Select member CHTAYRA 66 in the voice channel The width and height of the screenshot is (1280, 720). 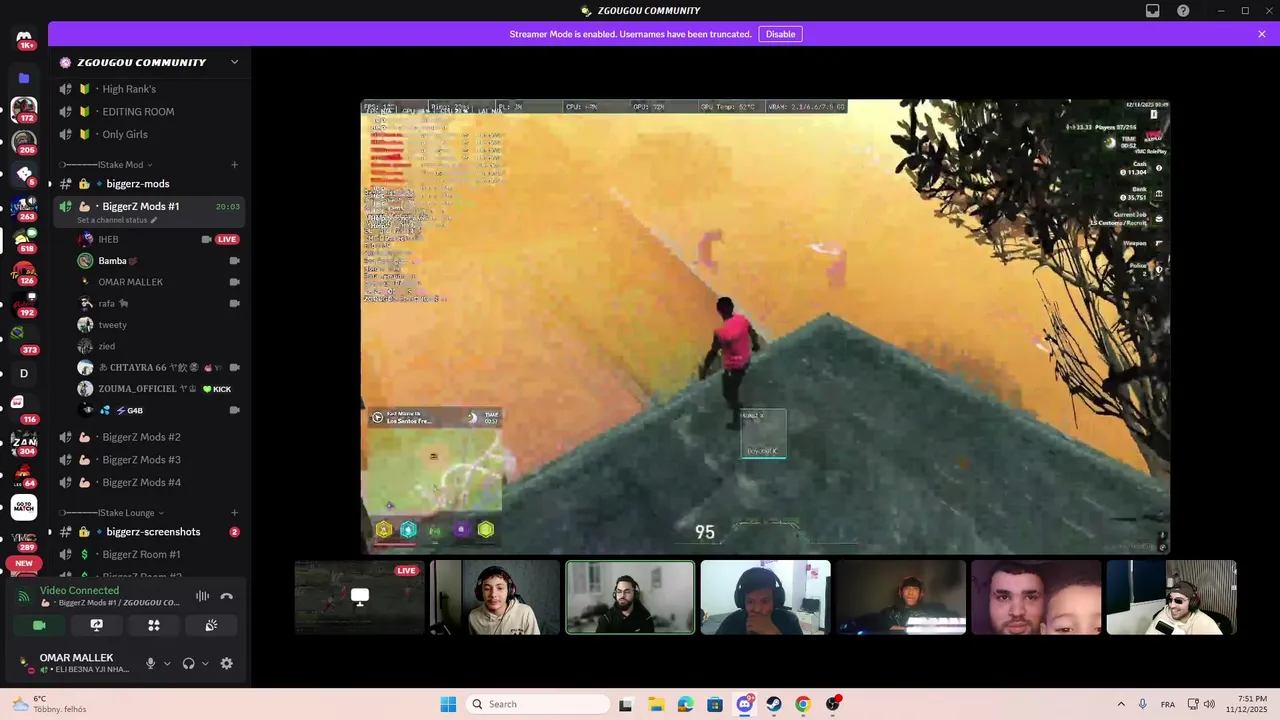coord(158,368)
